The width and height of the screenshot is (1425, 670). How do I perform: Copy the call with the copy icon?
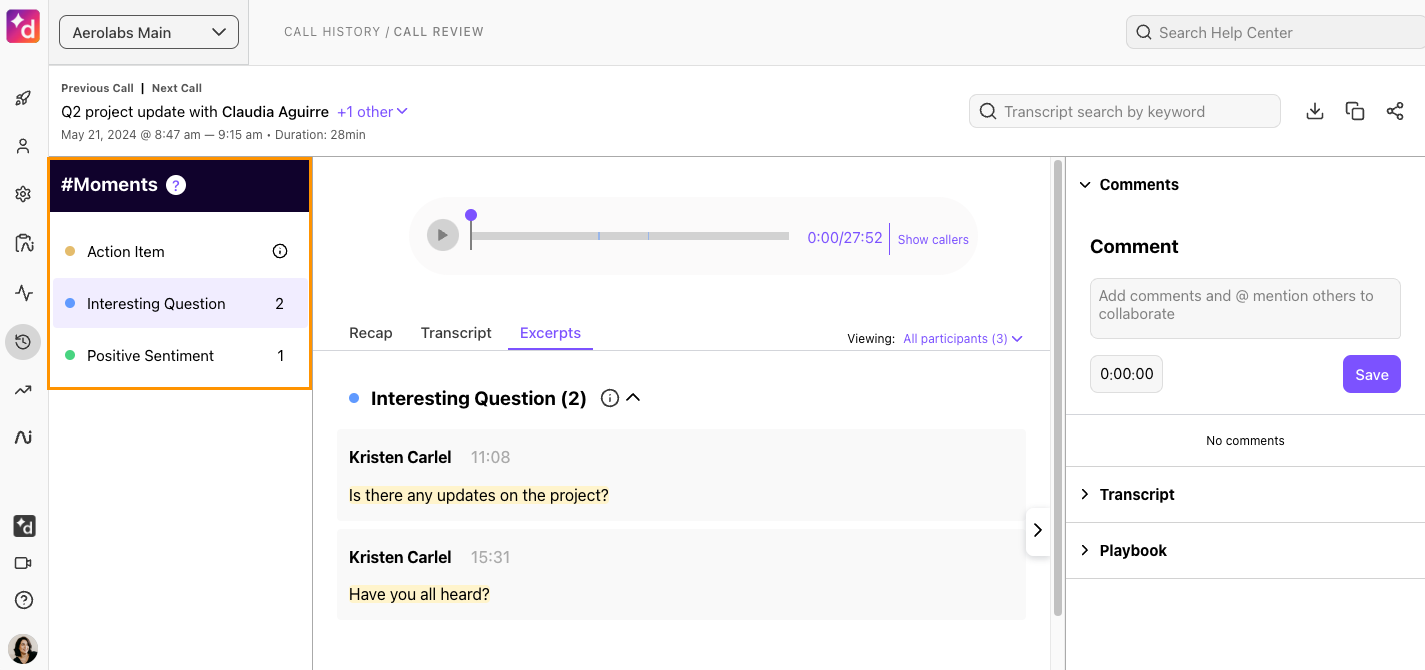tap(1355, 111)
